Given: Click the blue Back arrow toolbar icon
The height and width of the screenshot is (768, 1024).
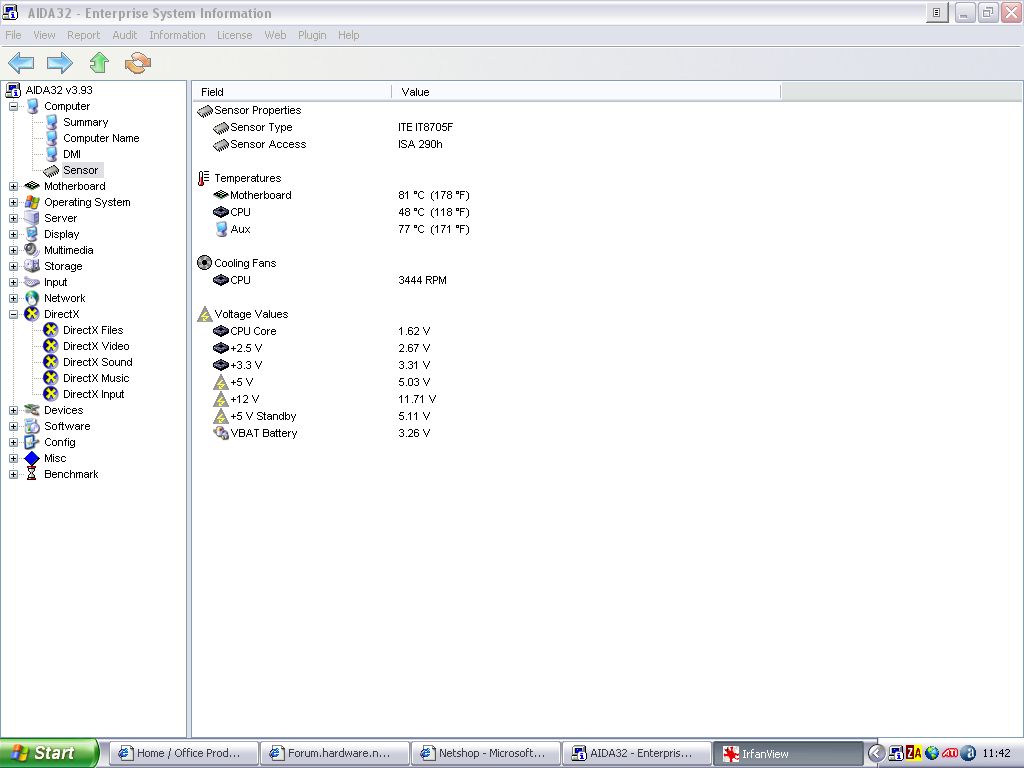Looking at the screenshot, I should pyautogui.click(x=21, y=63).
